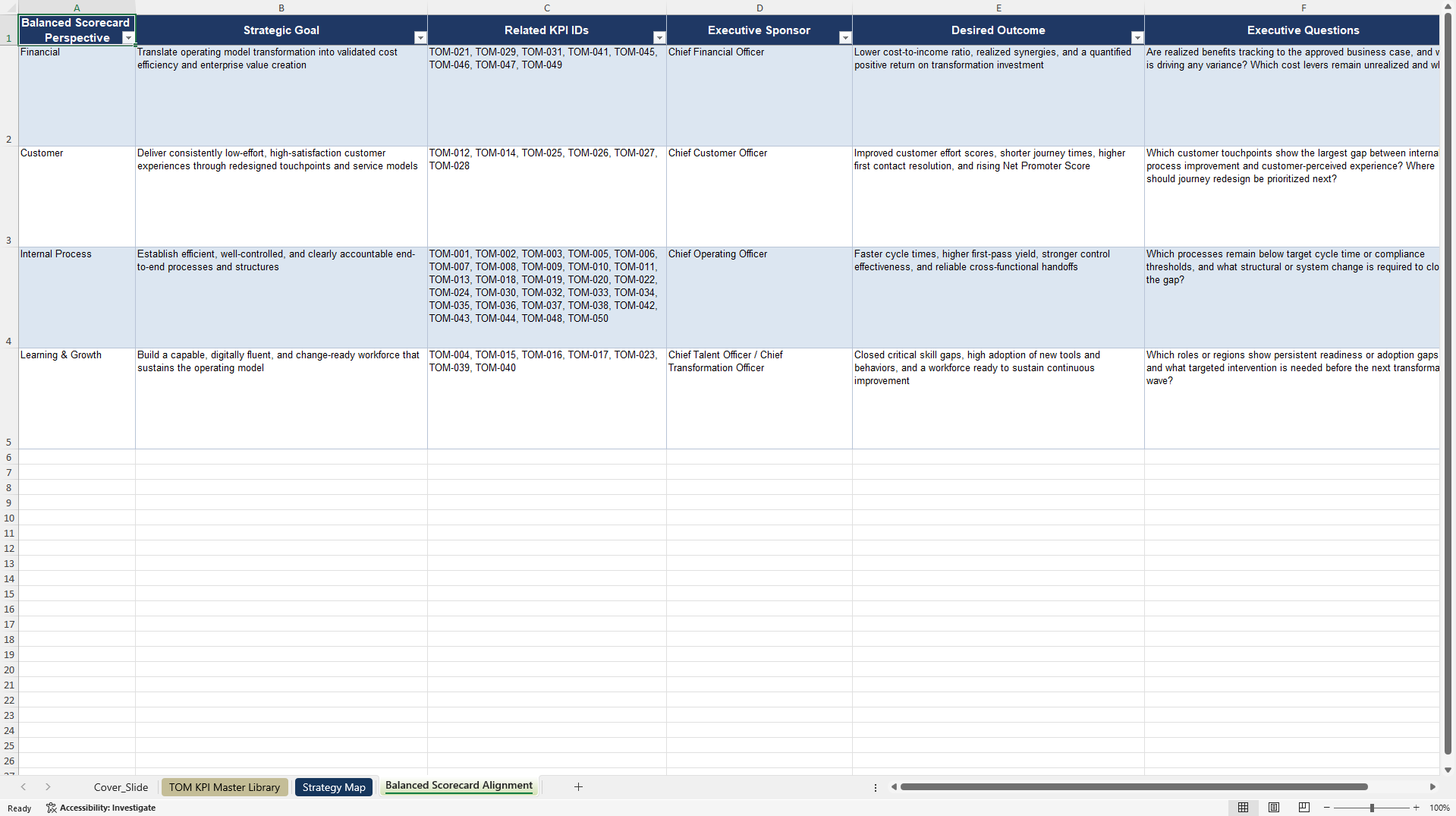The height and width of the screenshot is (816, 1456).
Task: Select Chief Financial Officer cell
Action: coord(759,96)
